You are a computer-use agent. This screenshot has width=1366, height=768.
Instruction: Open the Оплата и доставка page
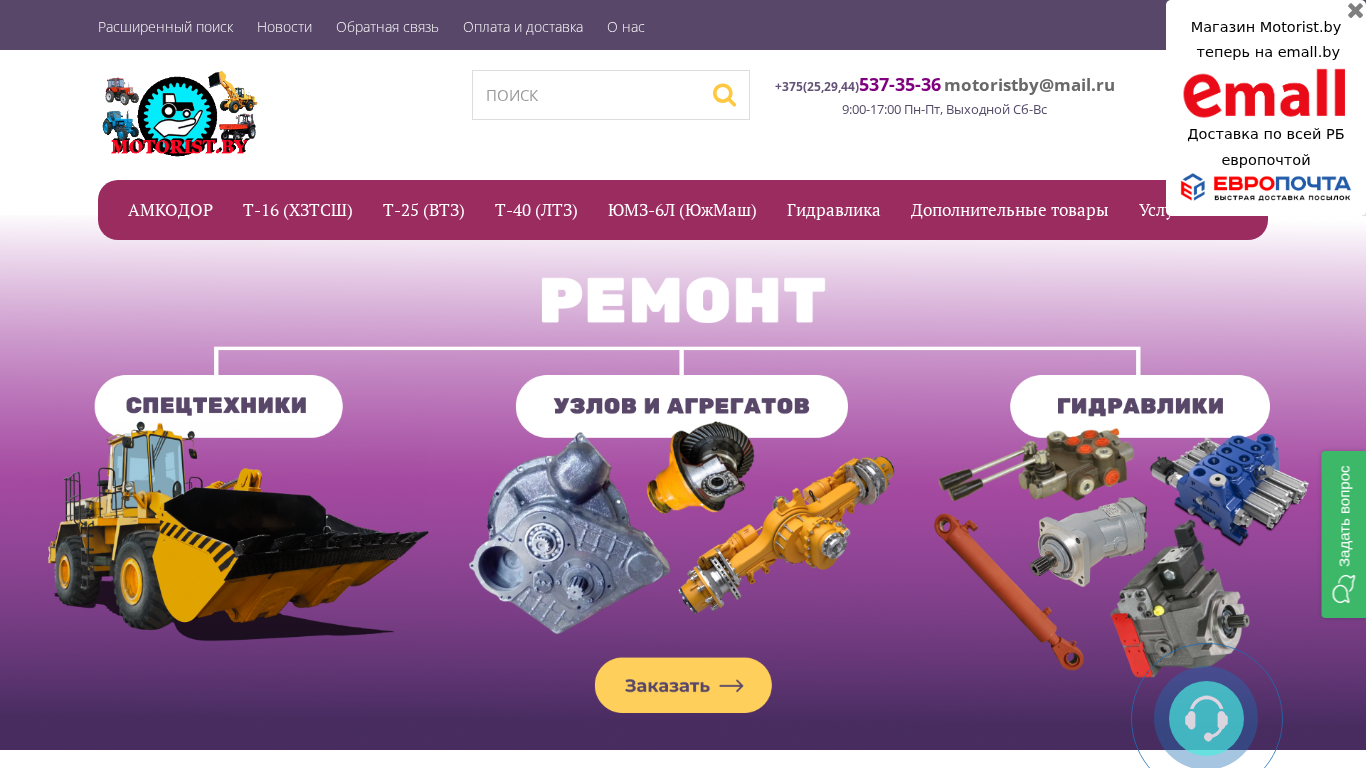[523, 27]
